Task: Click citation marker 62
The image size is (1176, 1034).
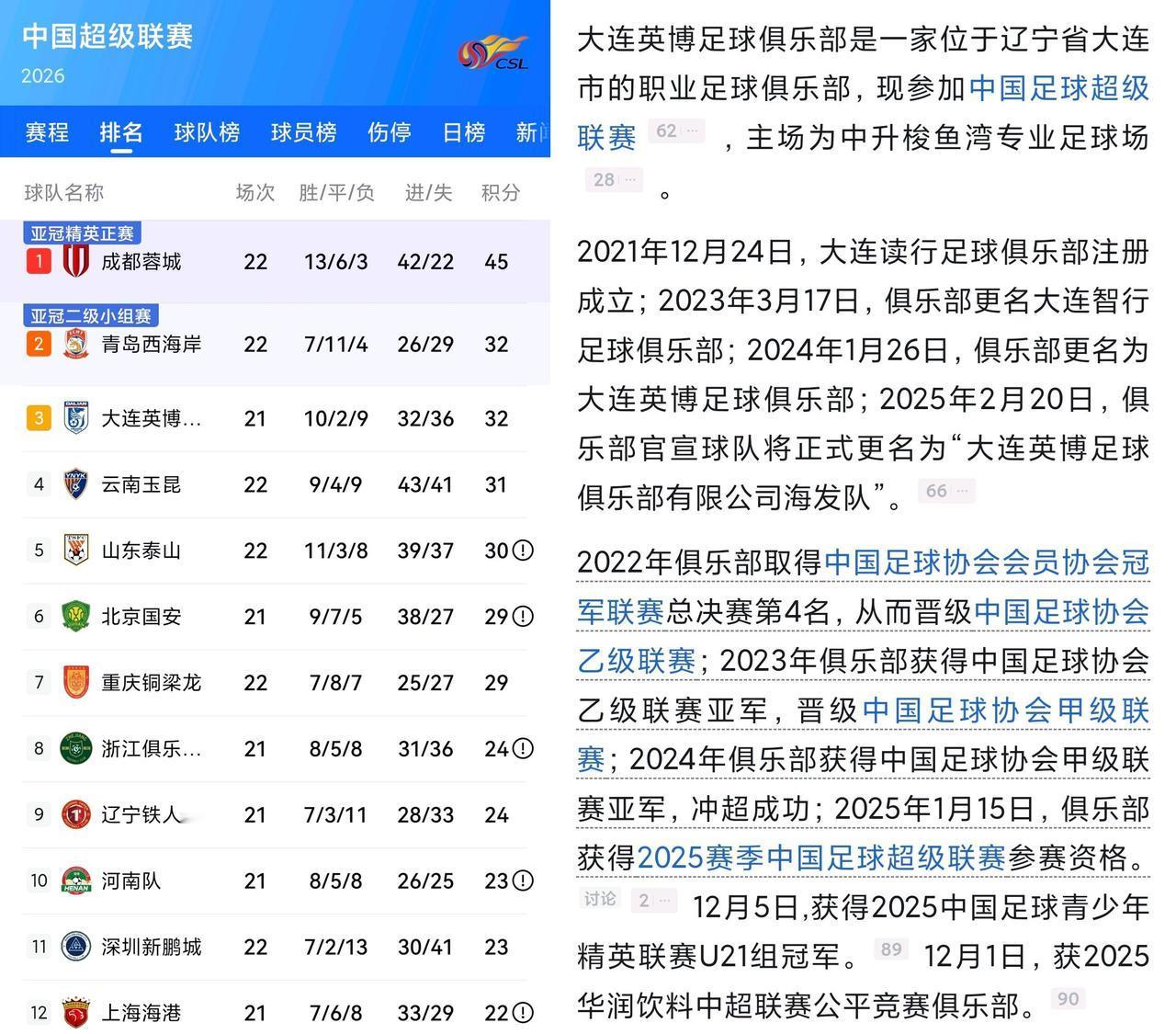Action: [677, 131]
